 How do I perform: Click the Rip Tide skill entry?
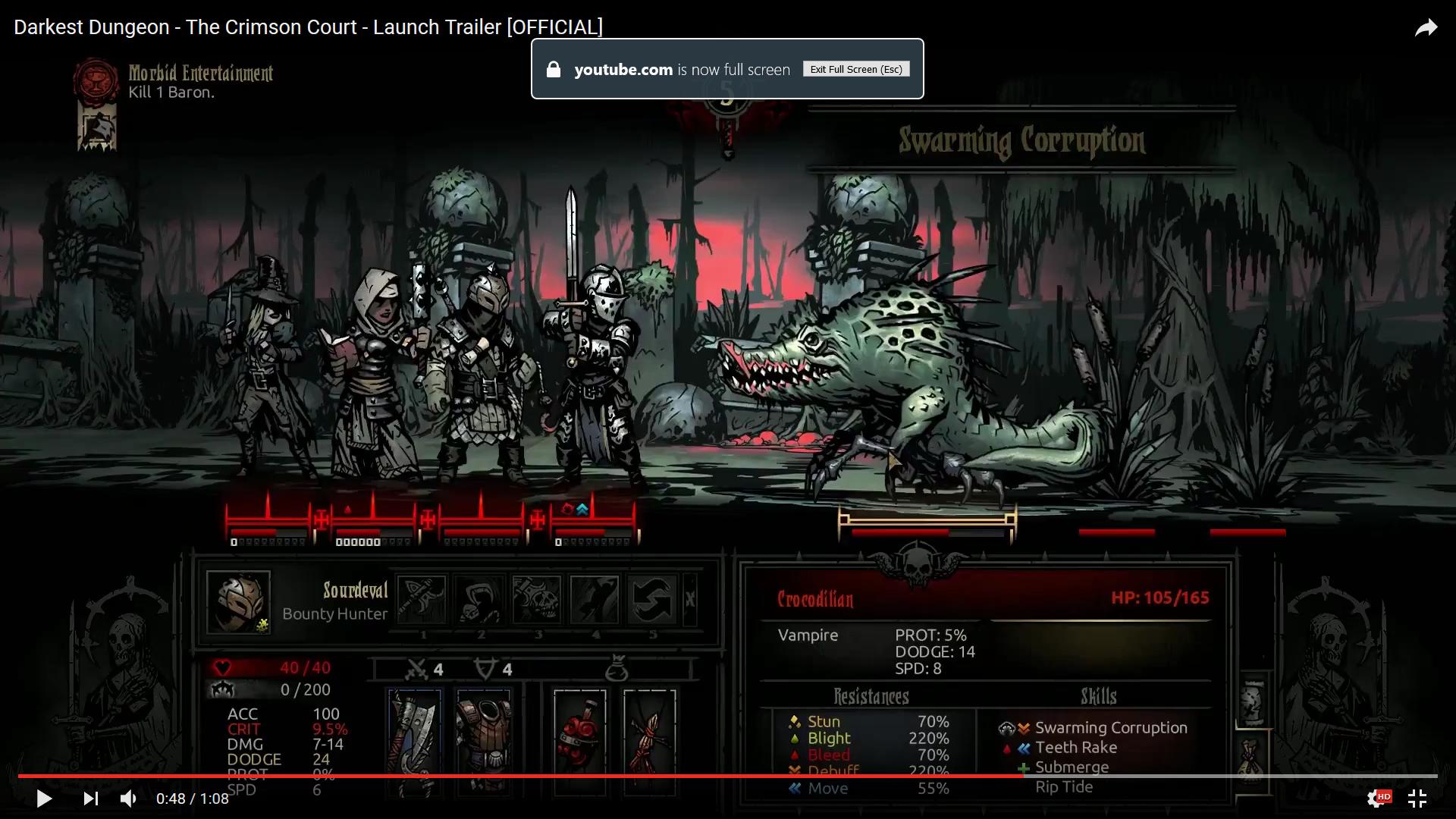pyautogui.click(x=1064, y=787)
